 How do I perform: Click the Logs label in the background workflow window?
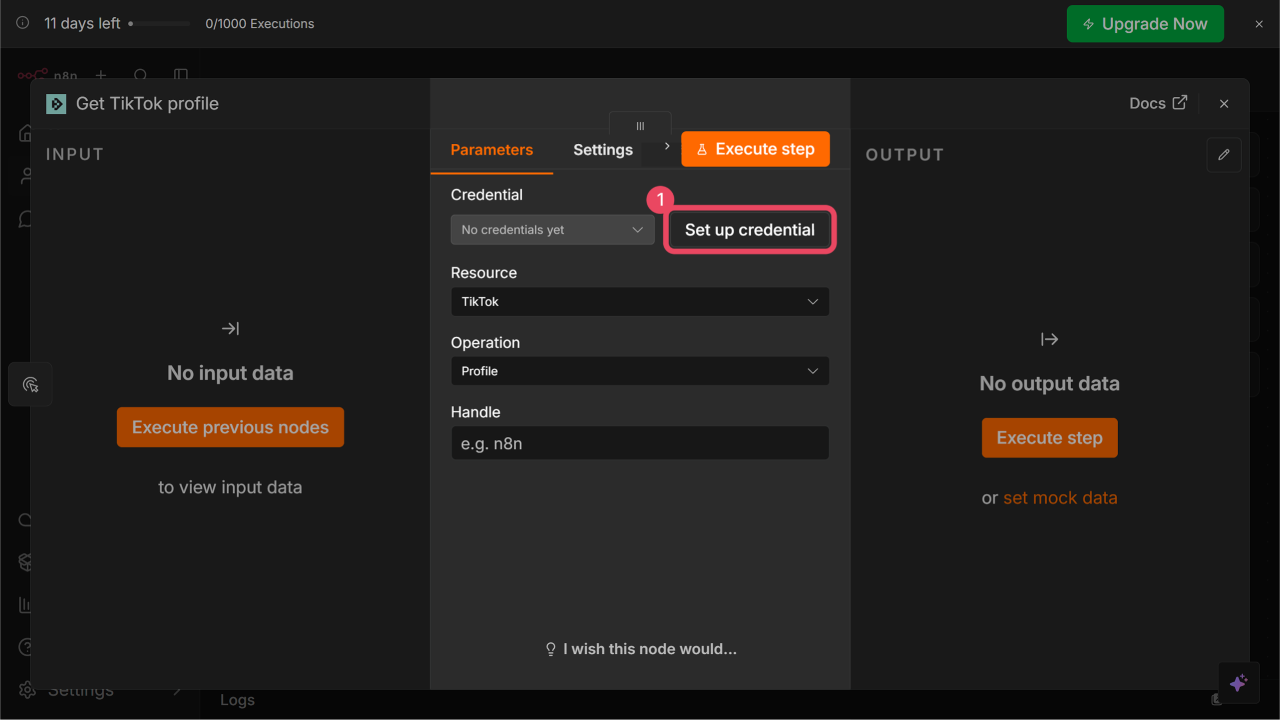coord(237,700)
